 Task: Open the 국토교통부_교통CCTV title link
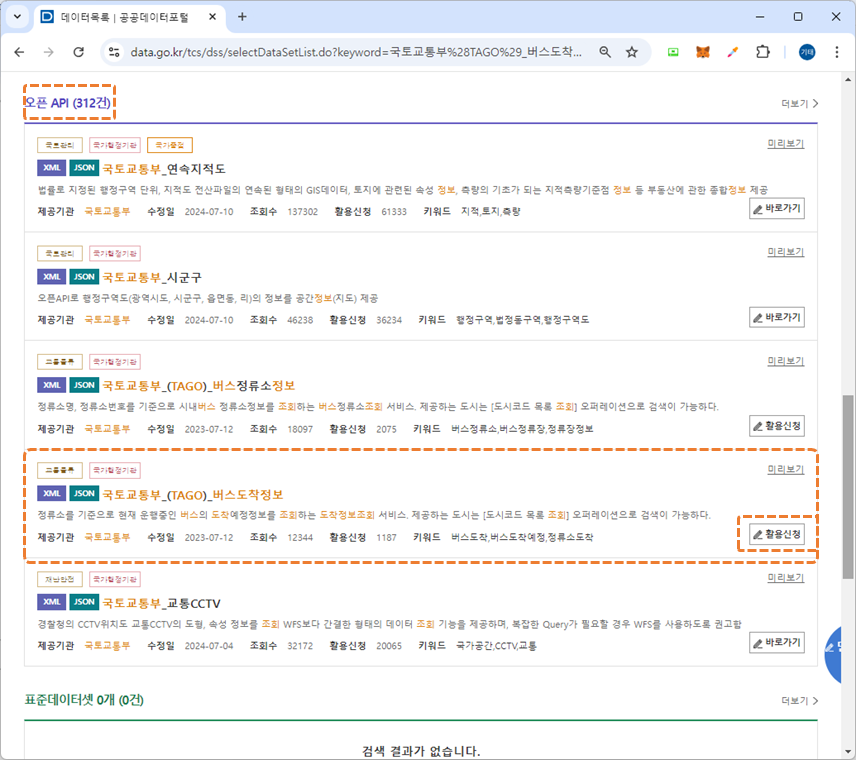point(161,603)
